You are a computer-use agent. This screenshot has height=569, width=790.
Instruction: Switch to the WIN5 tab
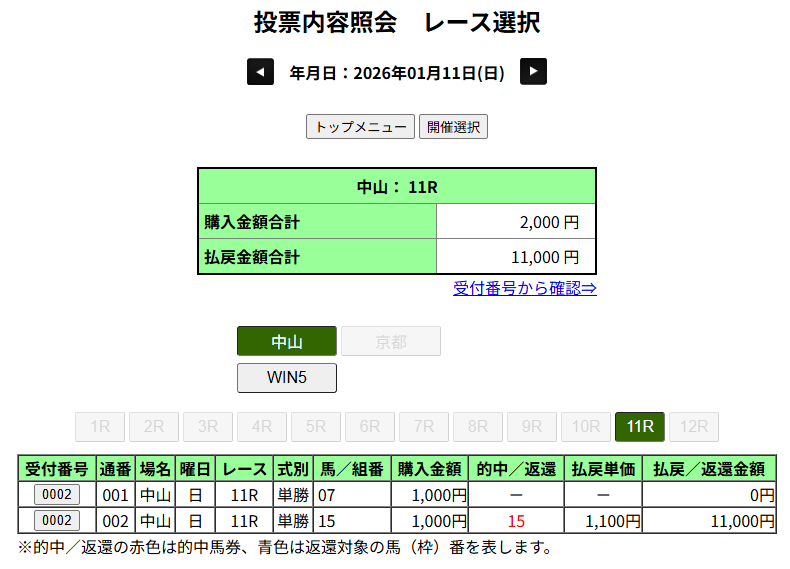point(287,378)
